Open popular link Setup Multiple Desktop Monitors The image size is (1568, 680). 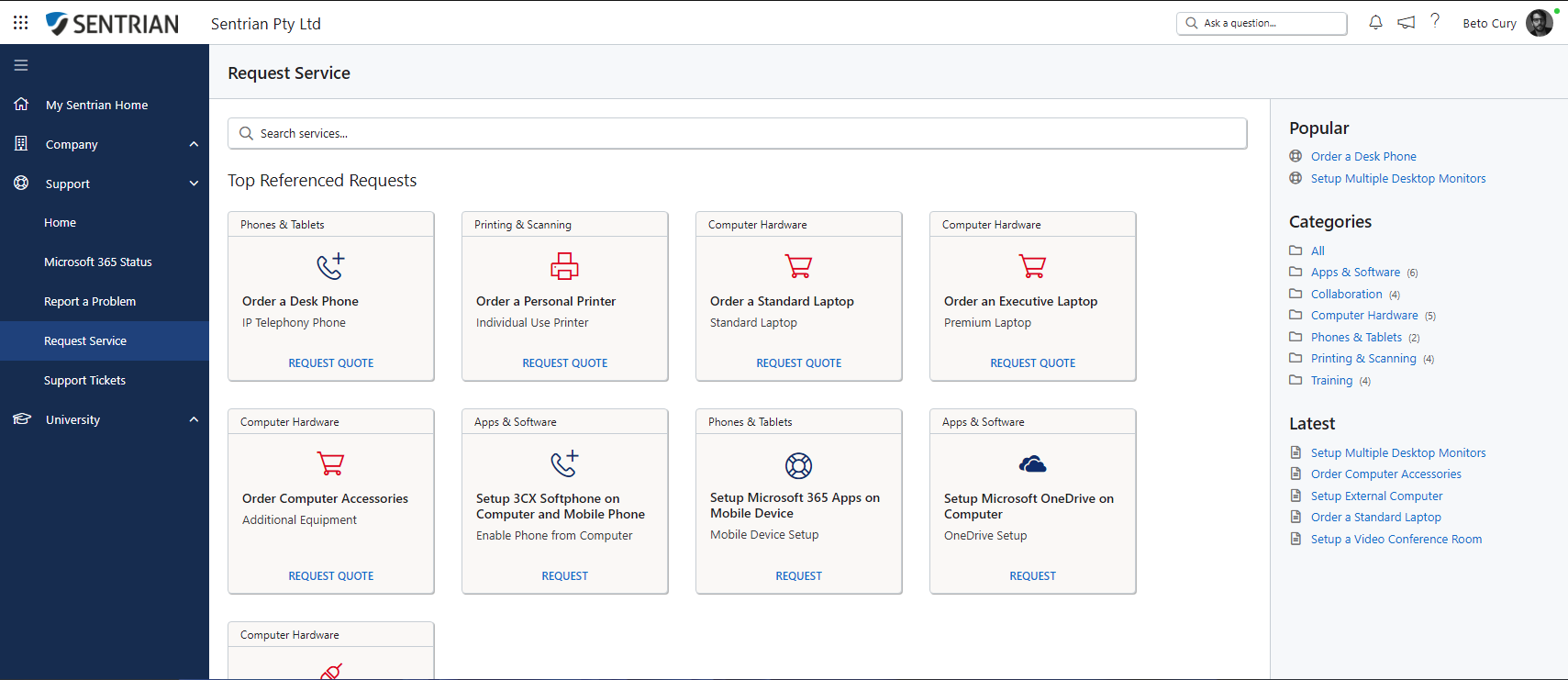click(x=1397, y=178)
